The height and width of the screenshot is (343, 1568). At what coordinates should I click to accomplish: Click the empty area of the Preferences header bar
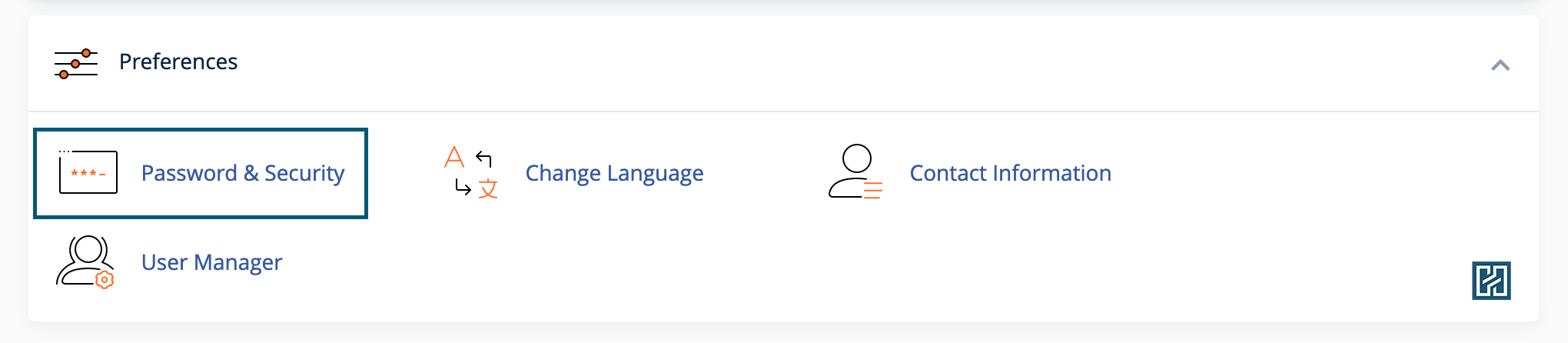[x=845, y=63]
